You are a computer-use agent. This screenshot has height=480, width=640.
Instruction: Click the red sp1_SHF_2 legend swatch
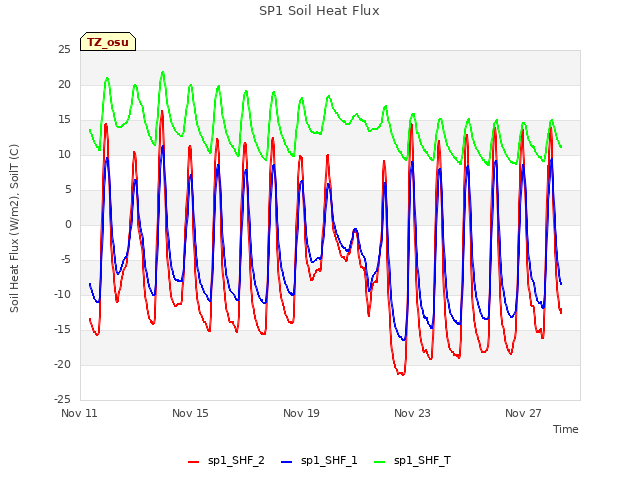[193, 462]
